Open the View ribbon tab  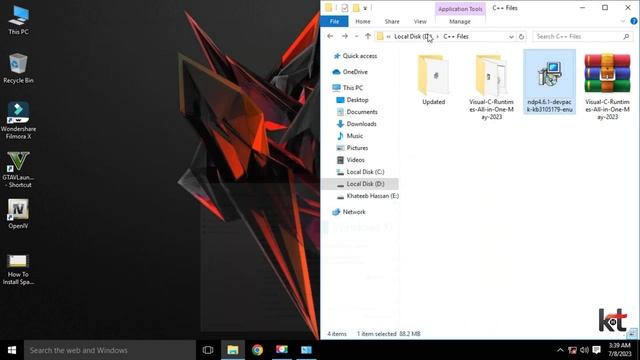pos(420,22)
